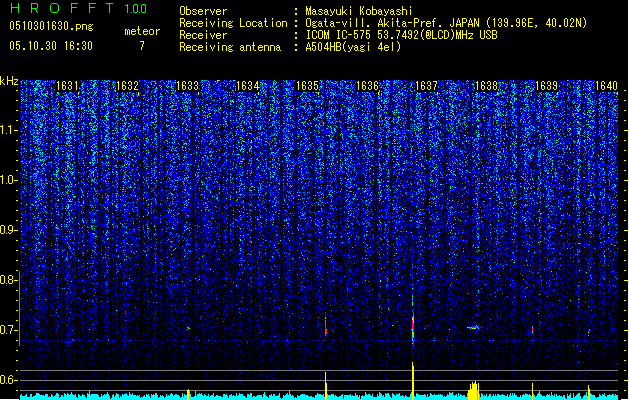This screenshot has height=400, width=629.
Task: Click the 0.7 frequency axis label
Action: point(9,330)
